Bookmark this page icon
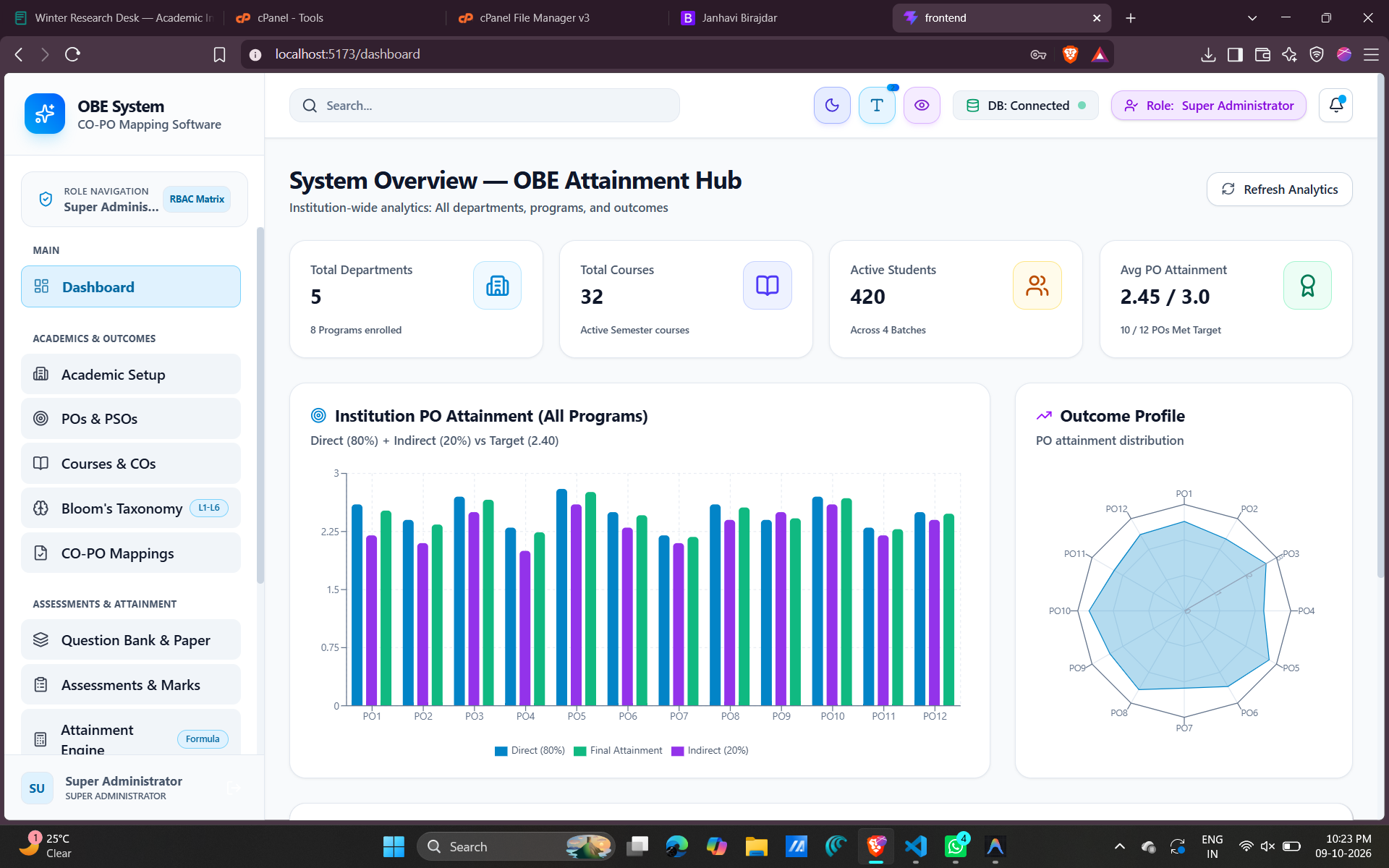Screen dimensions: 1389x868 pyautogui.click(x=220, y=54)
